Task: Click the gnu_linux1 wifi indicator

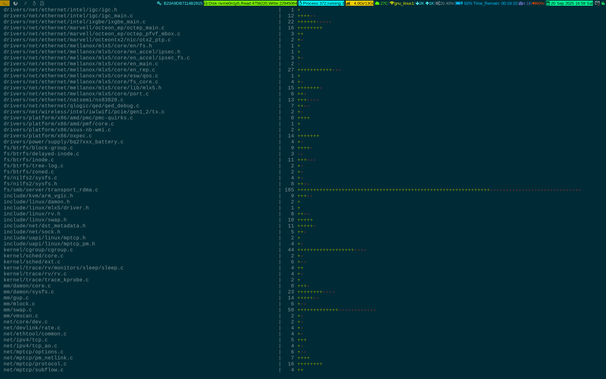Action: click(402, 3)
